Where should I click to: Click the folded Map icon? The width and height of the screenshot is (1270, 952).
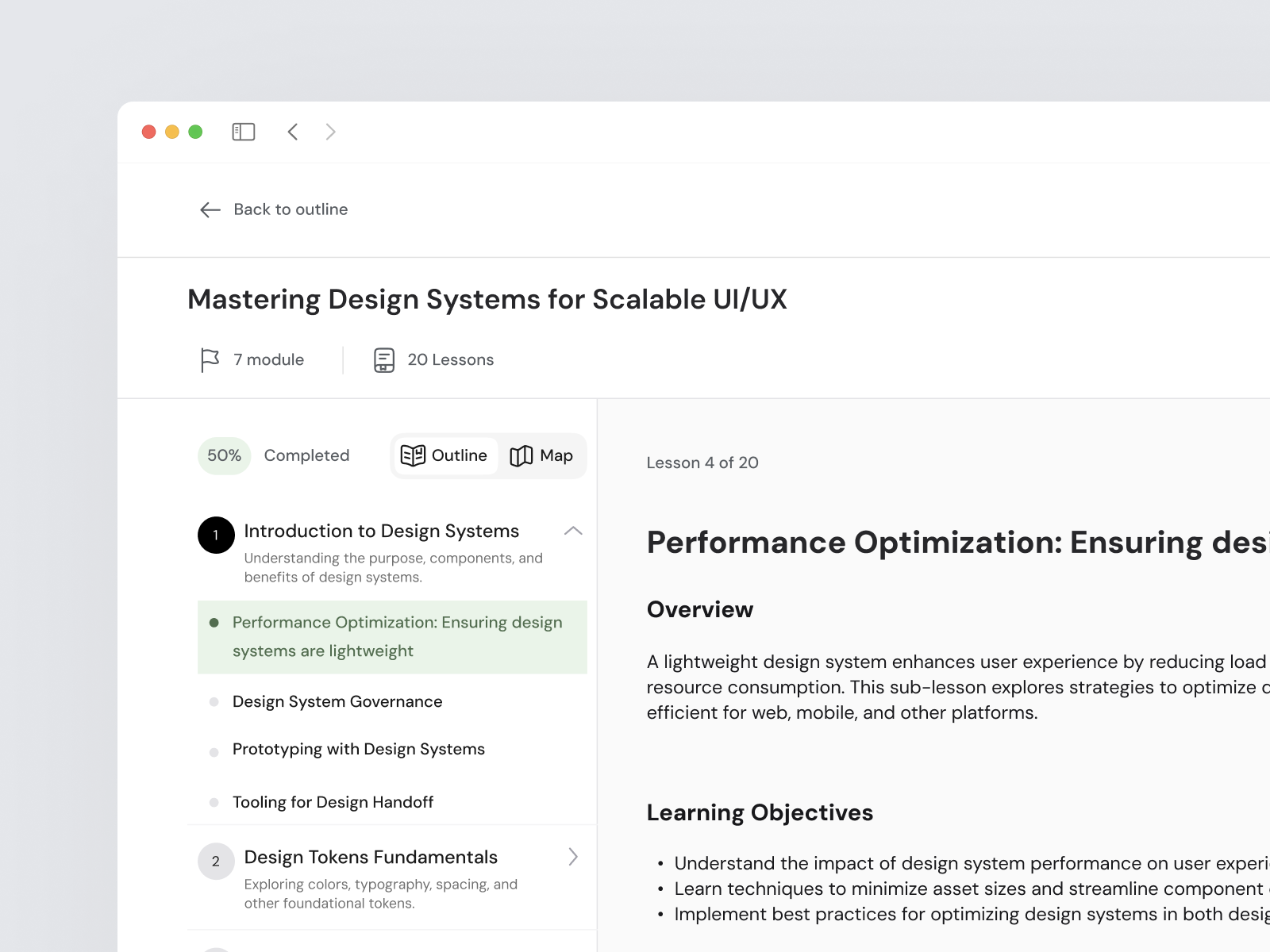coord(521,455)
